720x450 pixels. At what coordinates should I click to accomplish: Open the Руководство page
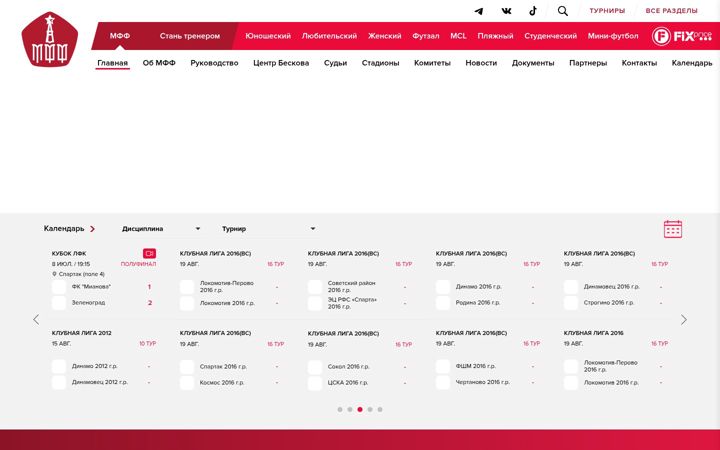(x=214, y=63)
